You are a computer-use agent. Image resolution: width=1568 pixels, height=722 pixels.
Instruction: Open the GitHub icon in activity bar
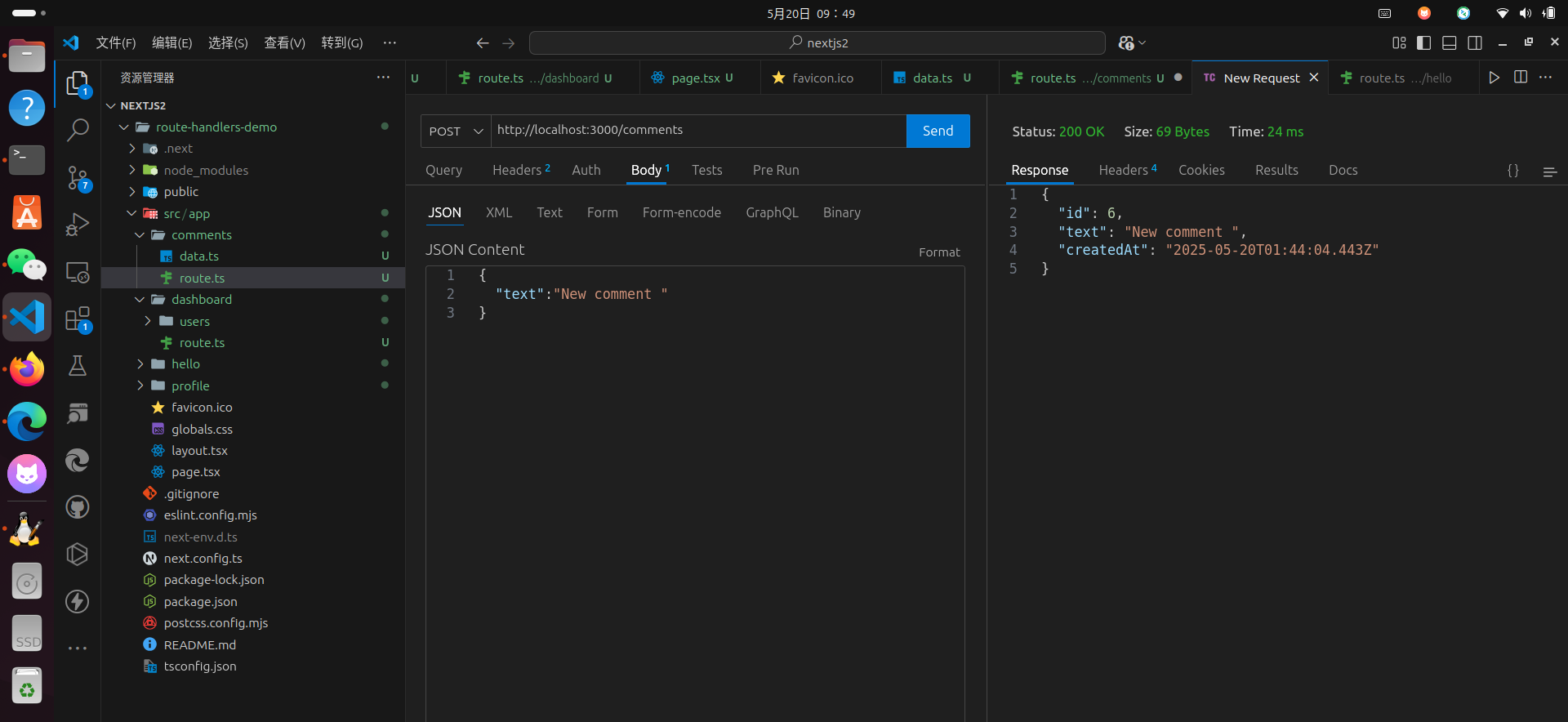click(78, 507)
